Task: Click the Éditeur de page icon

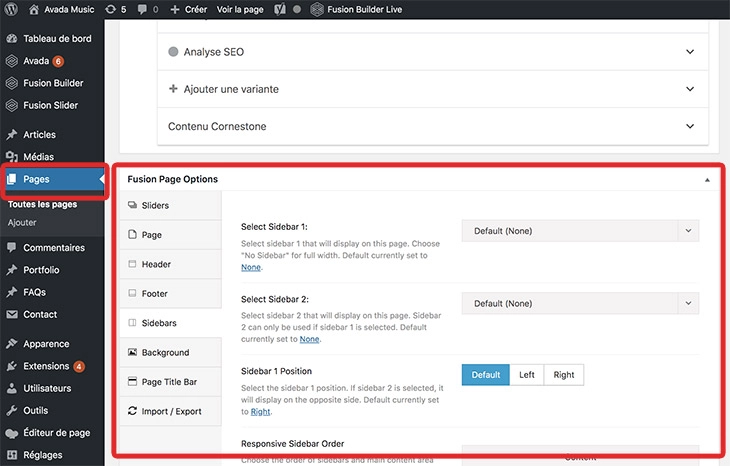Action: 12,433
